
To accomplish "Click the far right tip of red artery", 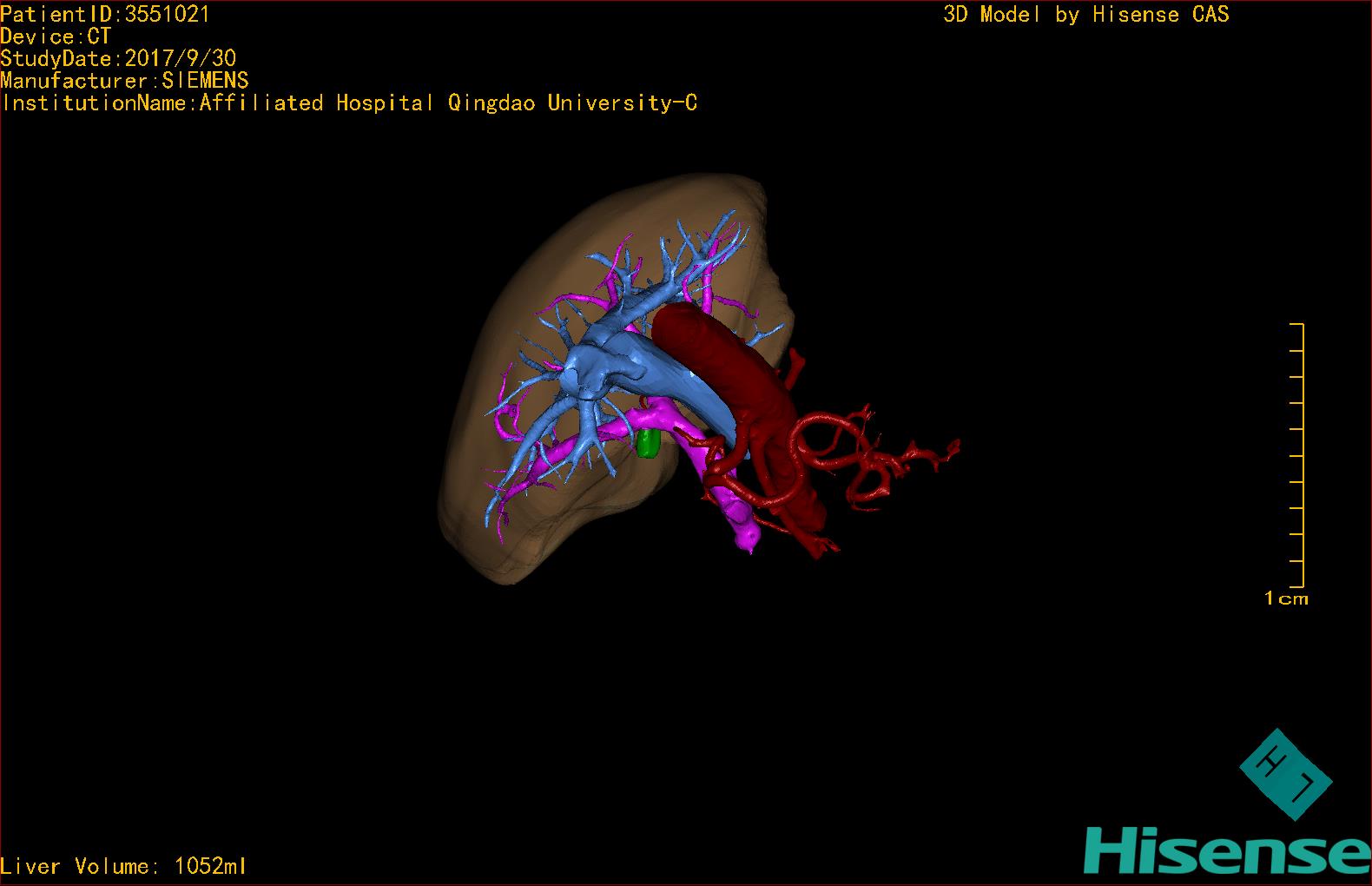I will coord(953,447).
